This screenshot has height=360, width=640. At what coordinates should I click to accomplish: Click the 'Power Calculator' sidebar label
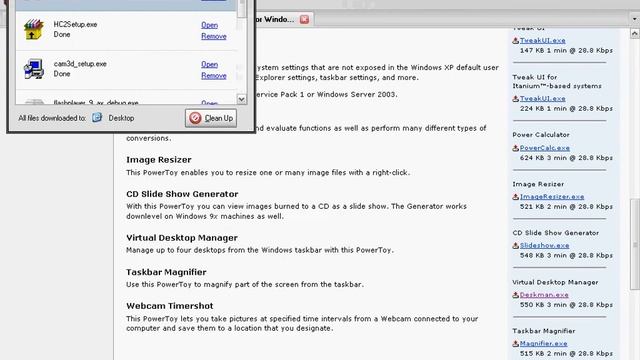coord(541,135)
